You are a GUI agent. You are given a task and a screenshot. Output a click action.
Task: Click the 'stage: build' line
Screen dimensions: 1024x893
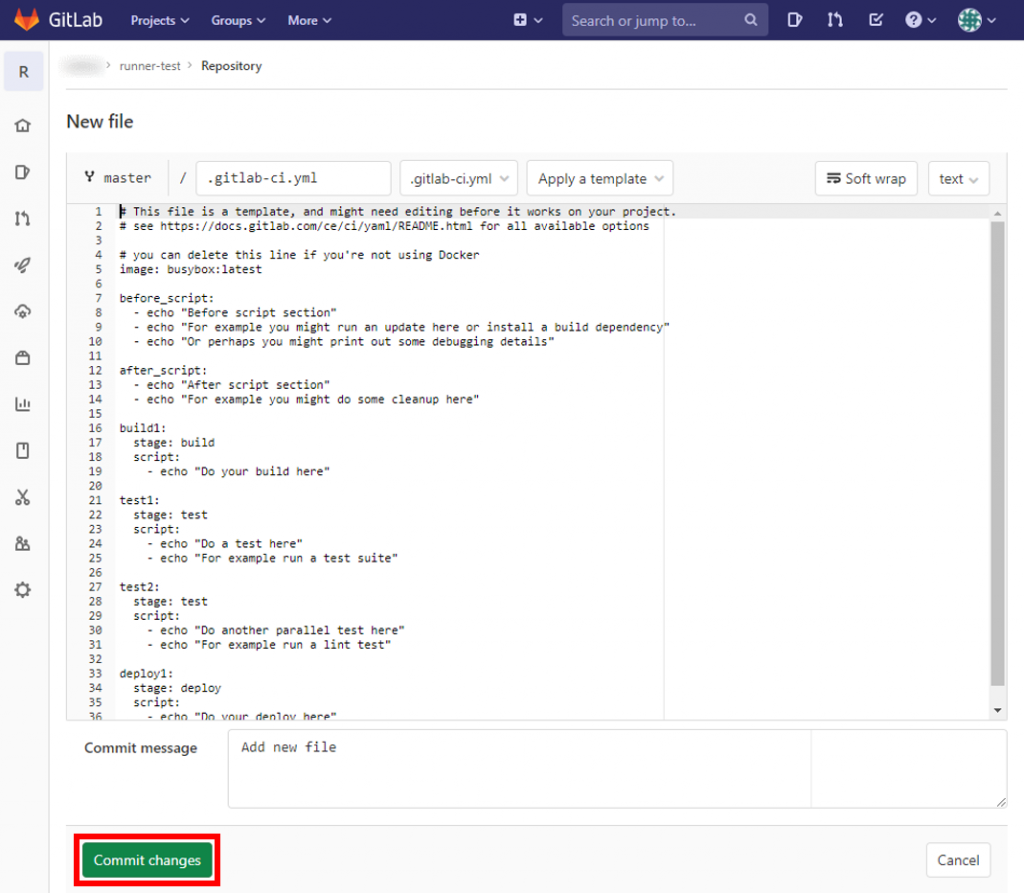click(x=174, y=442)
